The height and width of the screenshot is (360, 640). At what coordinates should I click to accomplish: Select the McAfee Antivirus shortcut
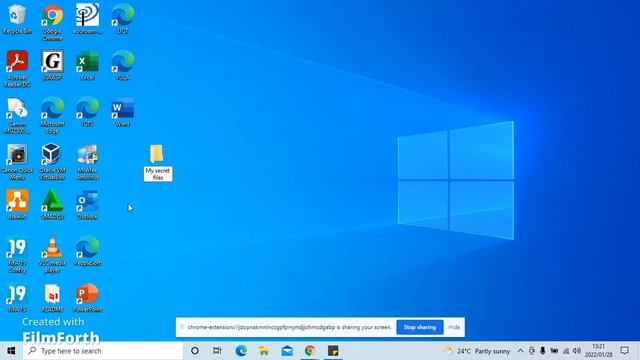(87, 162)
